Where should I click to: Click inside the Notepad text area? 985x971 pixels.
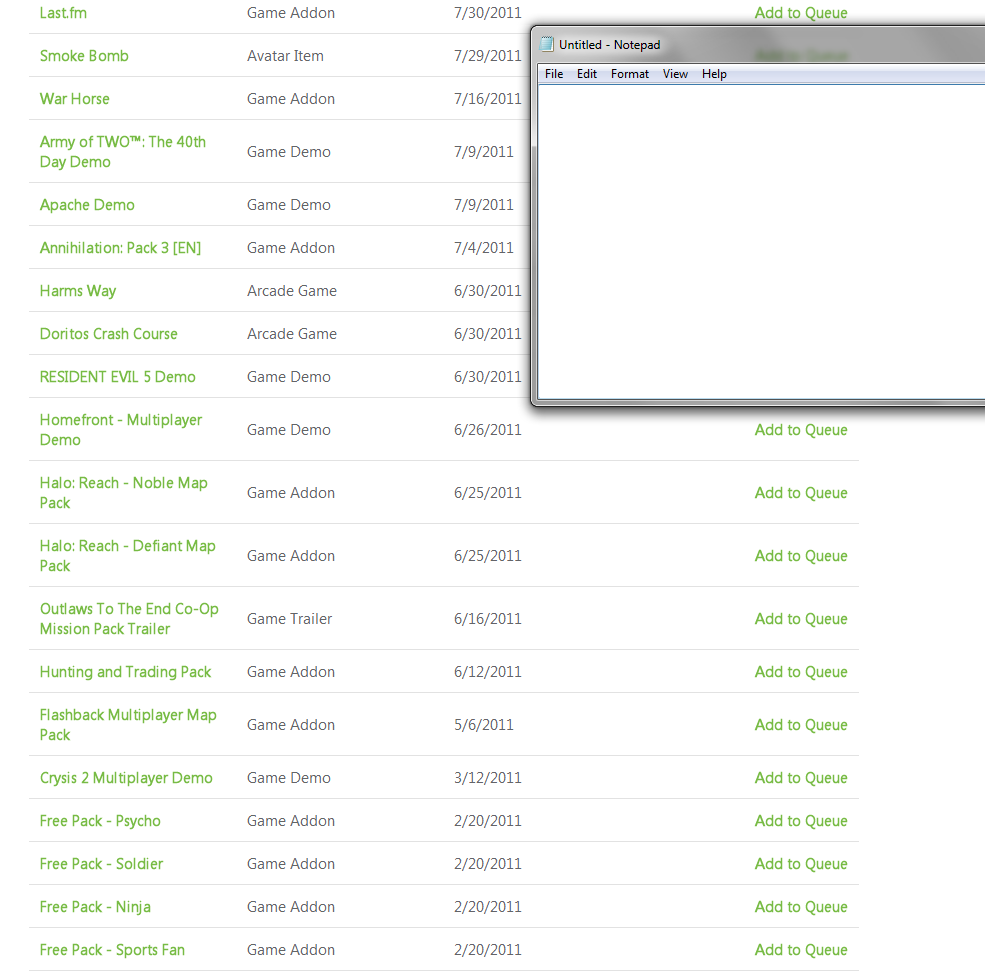pyautogui.click(x=761, y=242)
